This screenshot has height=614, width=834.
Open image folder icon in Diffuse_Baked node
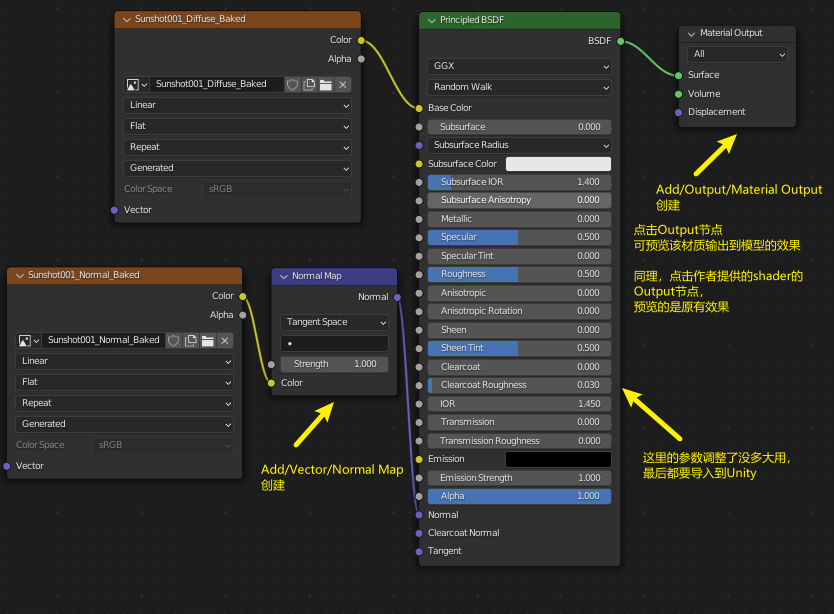pos(325,85)
